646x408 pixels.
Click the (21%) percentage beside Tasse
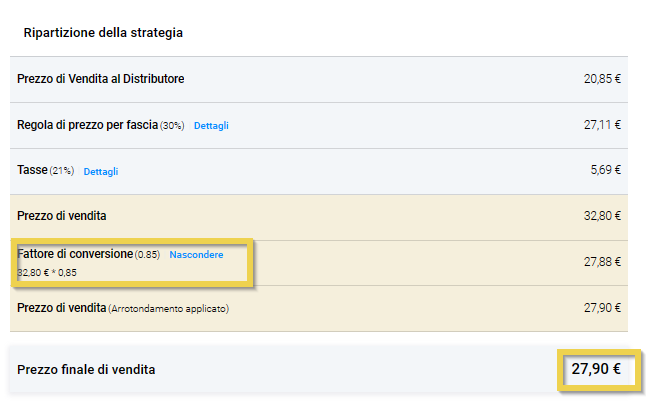point(62,172)
